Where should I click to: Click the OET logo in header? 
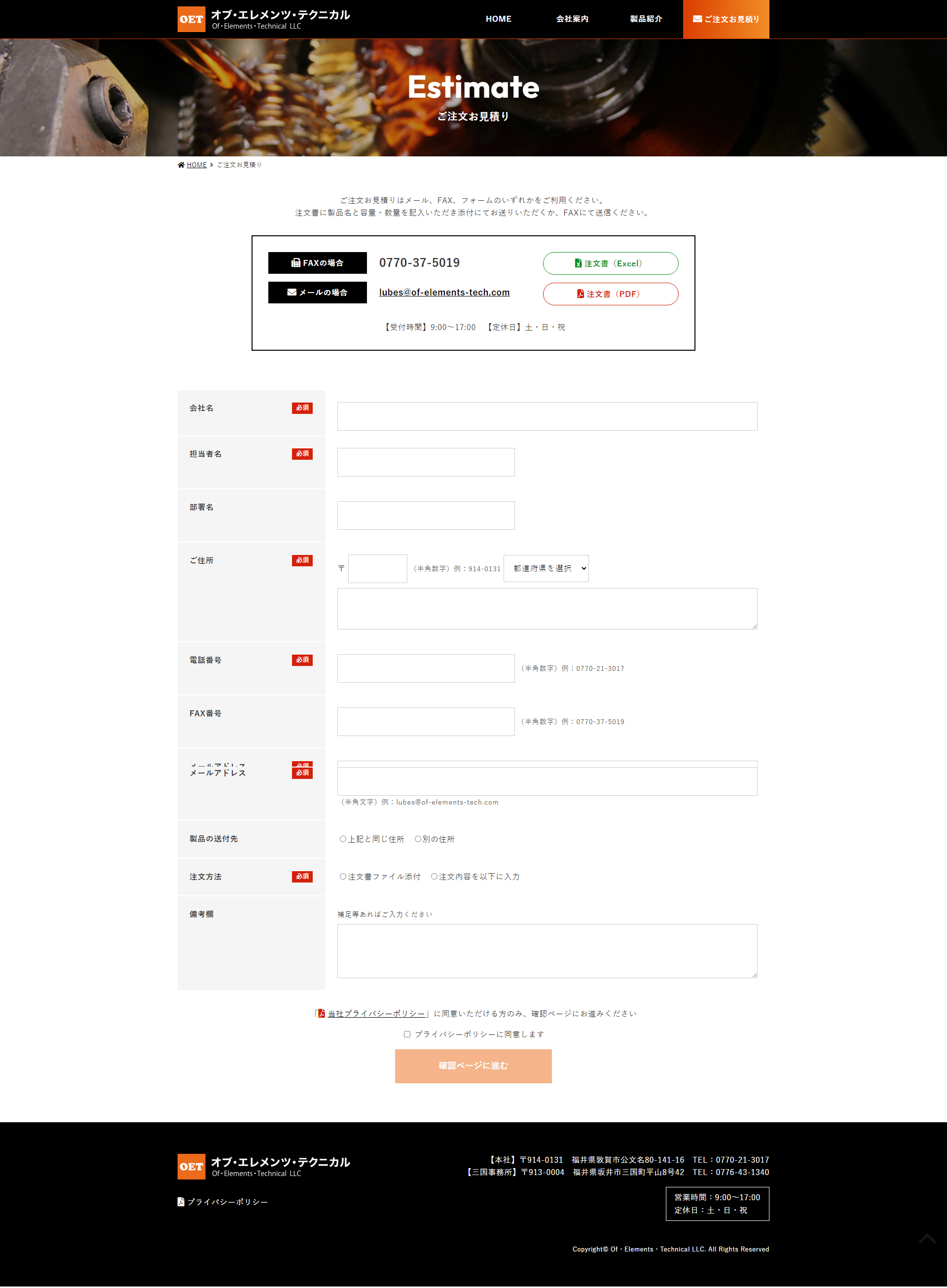(191, 19)
